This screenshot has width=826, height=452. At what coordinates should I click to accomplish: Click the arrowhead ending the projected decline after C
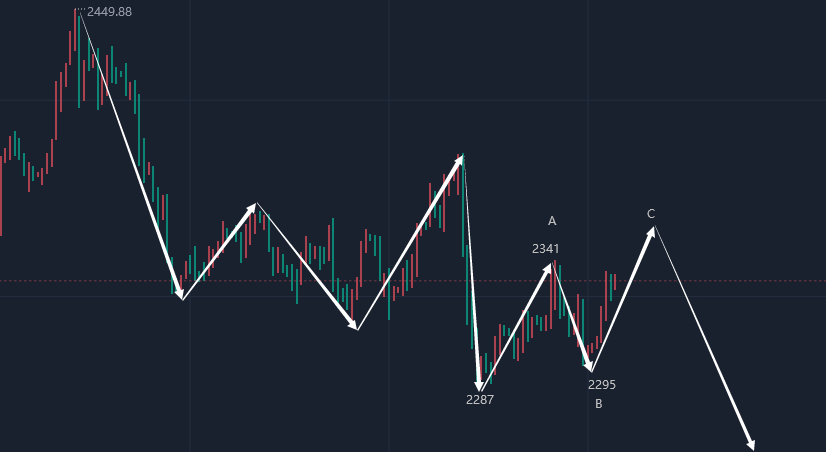click(x=750, y=444)
